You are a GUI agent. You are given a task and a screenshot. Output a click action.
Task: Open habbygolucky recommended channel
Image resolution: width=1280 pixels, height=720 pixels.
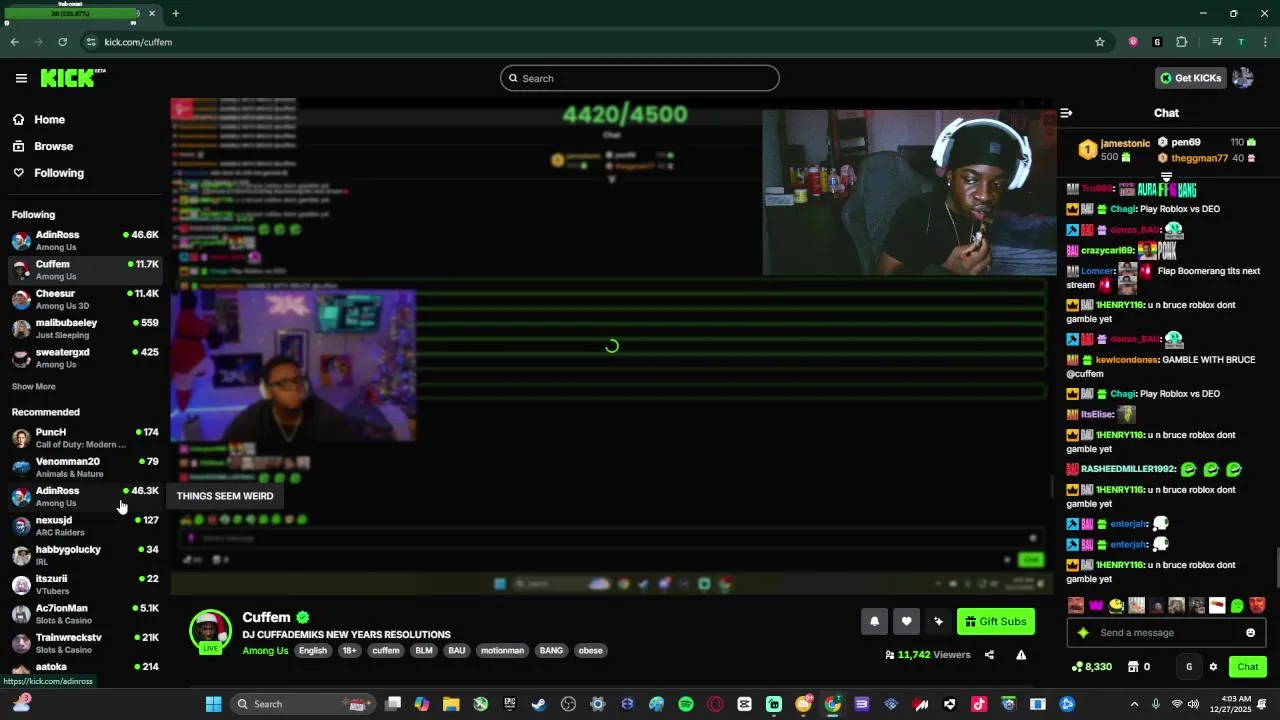(x=85, y=555)
